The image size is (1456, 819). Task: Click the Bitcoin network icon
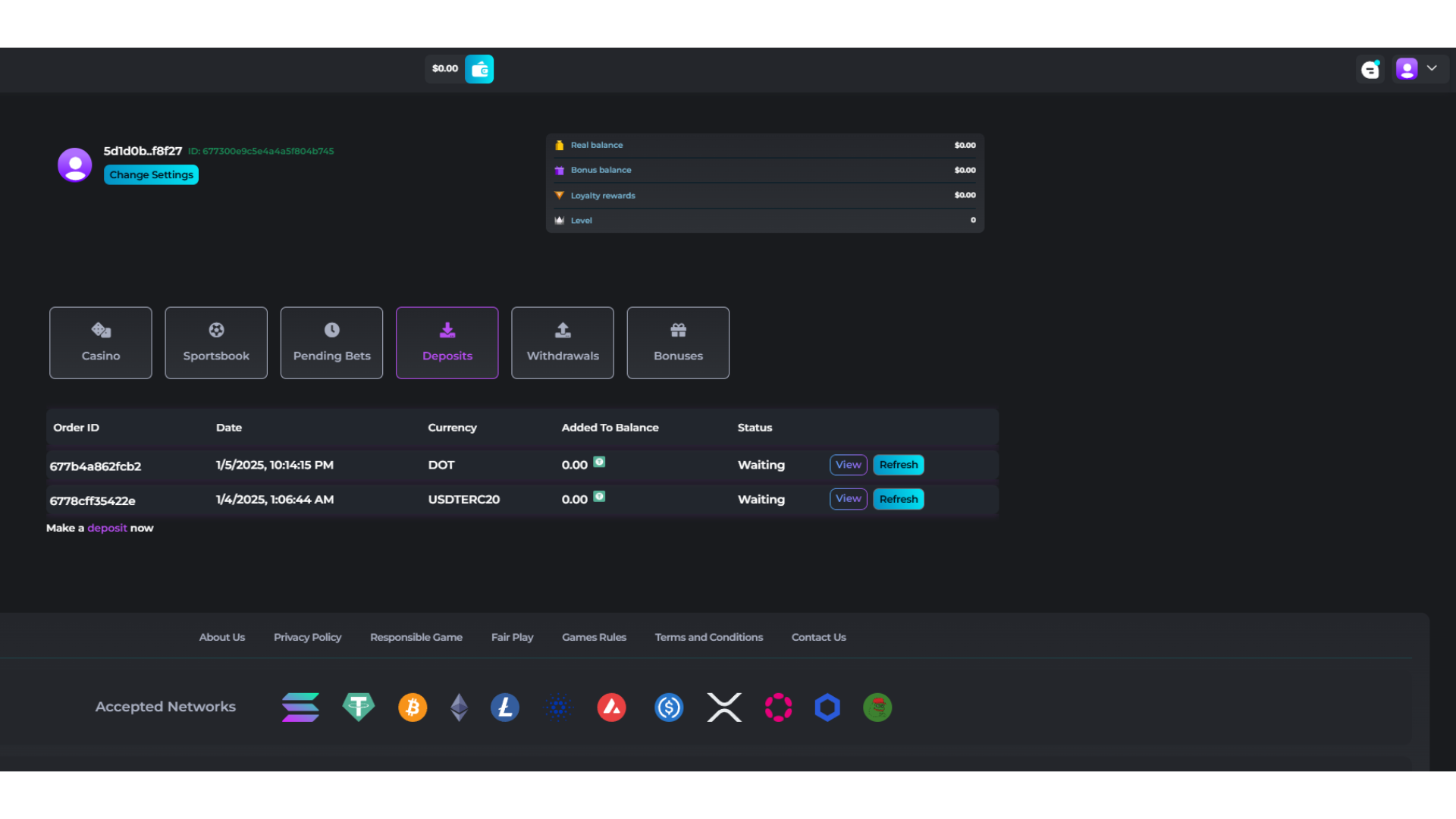point(413,708)
